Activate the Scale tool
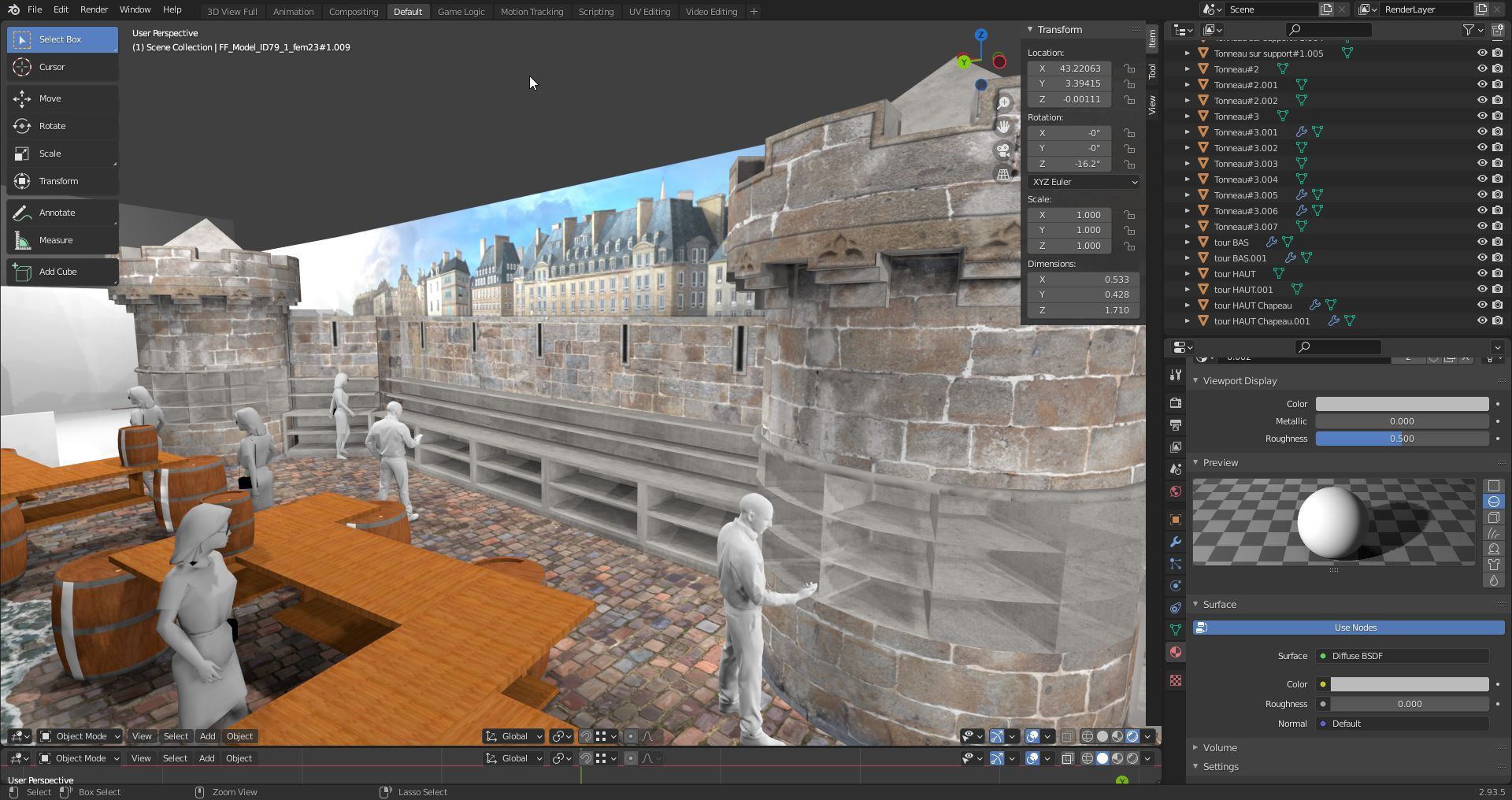This screenshot has width=1512, height=800. pyautogui.click(x=62, y=154)
